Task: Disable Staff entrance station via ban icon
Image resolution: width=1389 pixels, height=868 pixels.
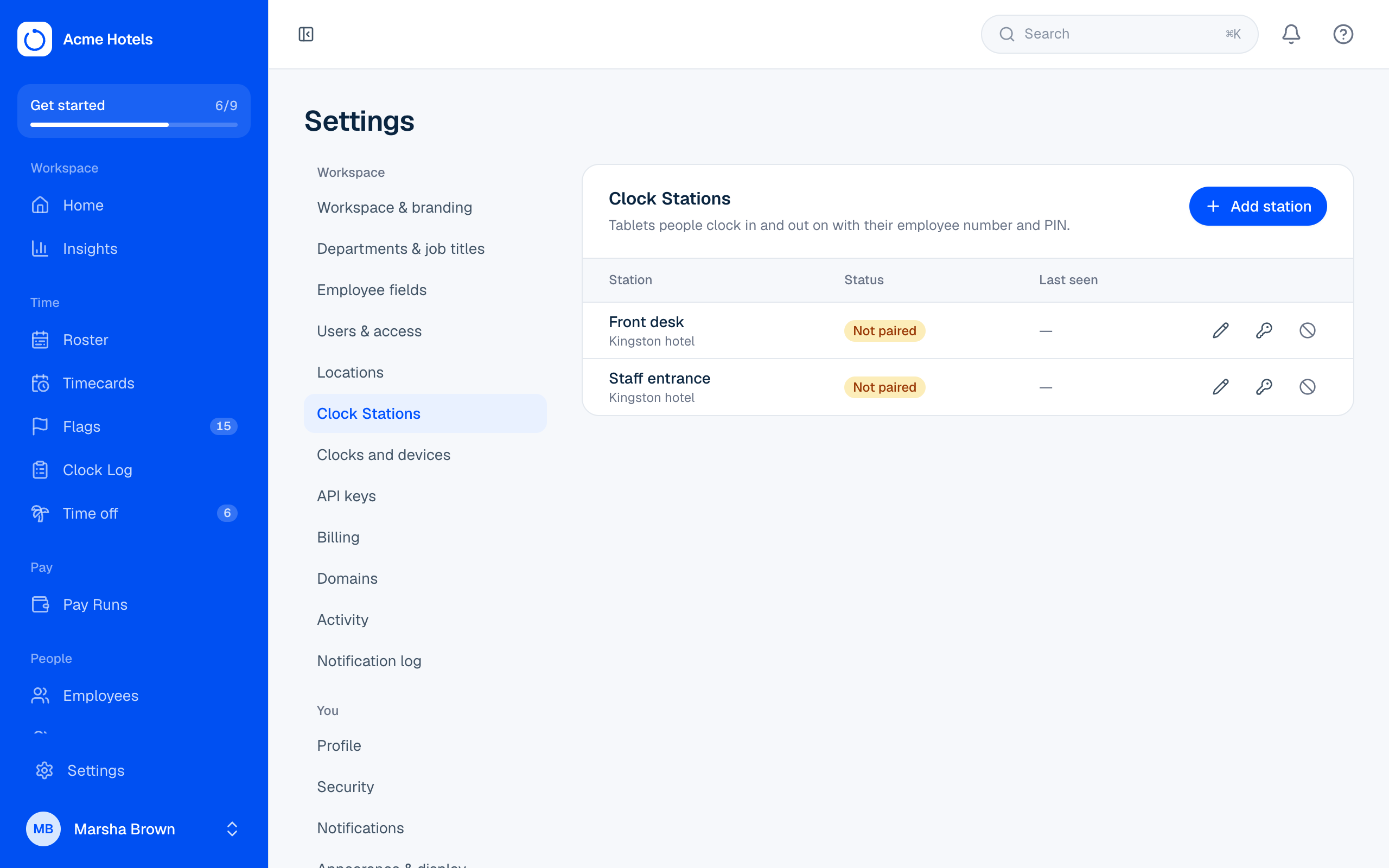Action: click(1308, 387)
